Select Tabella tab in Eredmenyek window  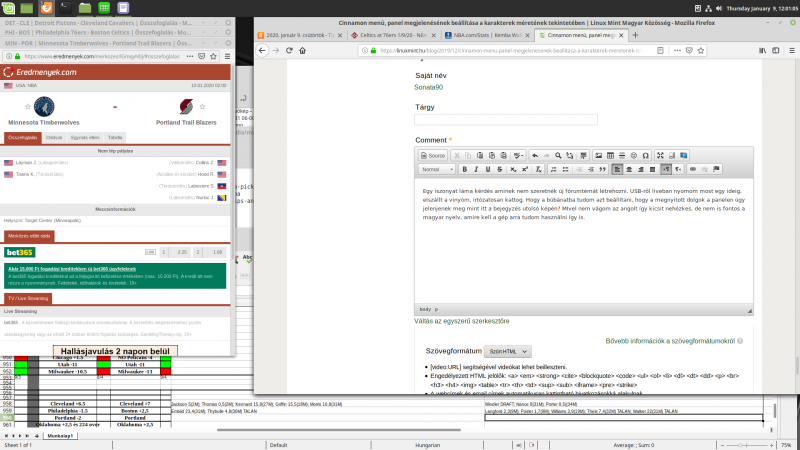(115, 138)
